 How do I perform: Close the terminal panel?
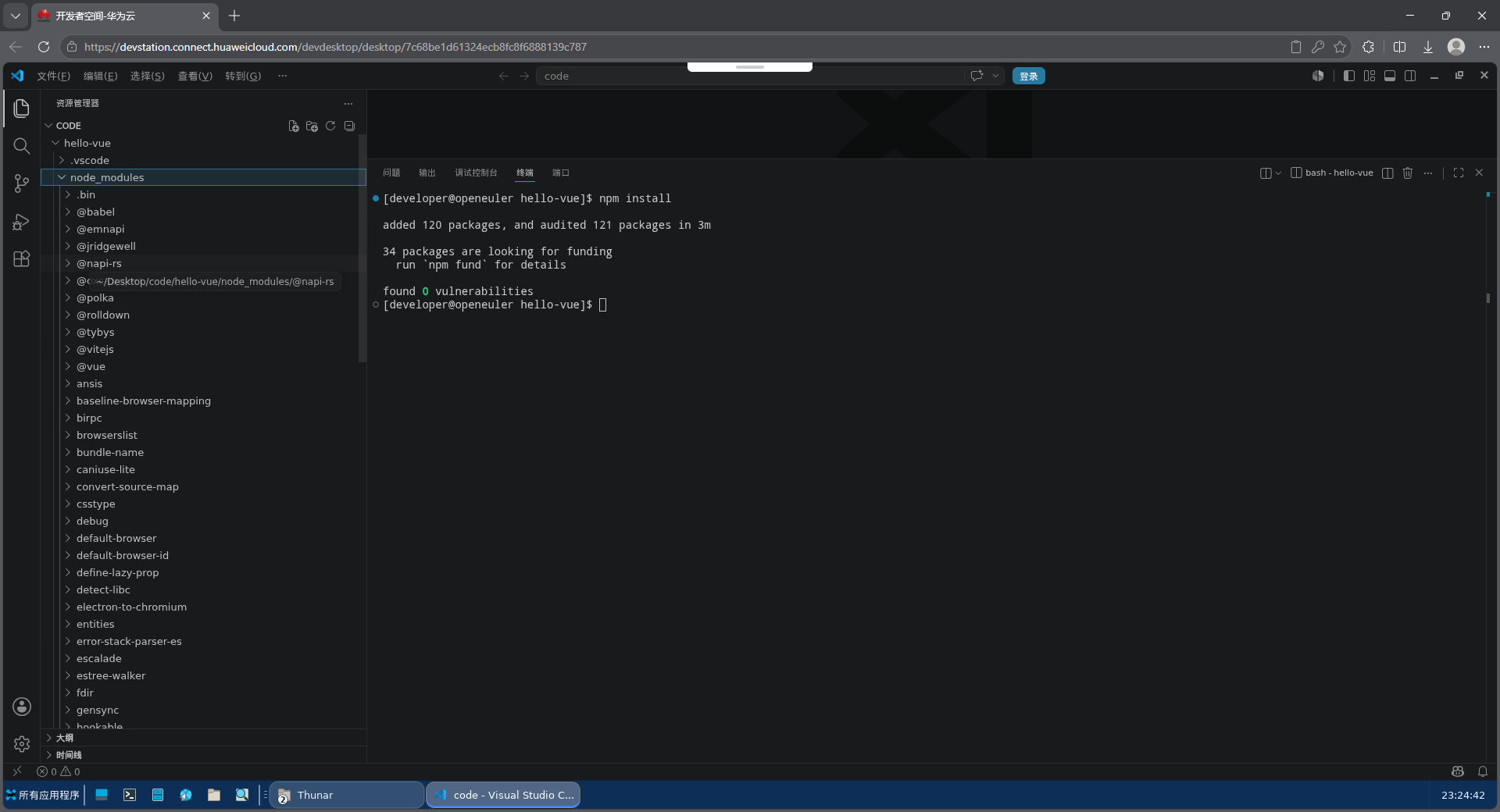pos(1479,173)
